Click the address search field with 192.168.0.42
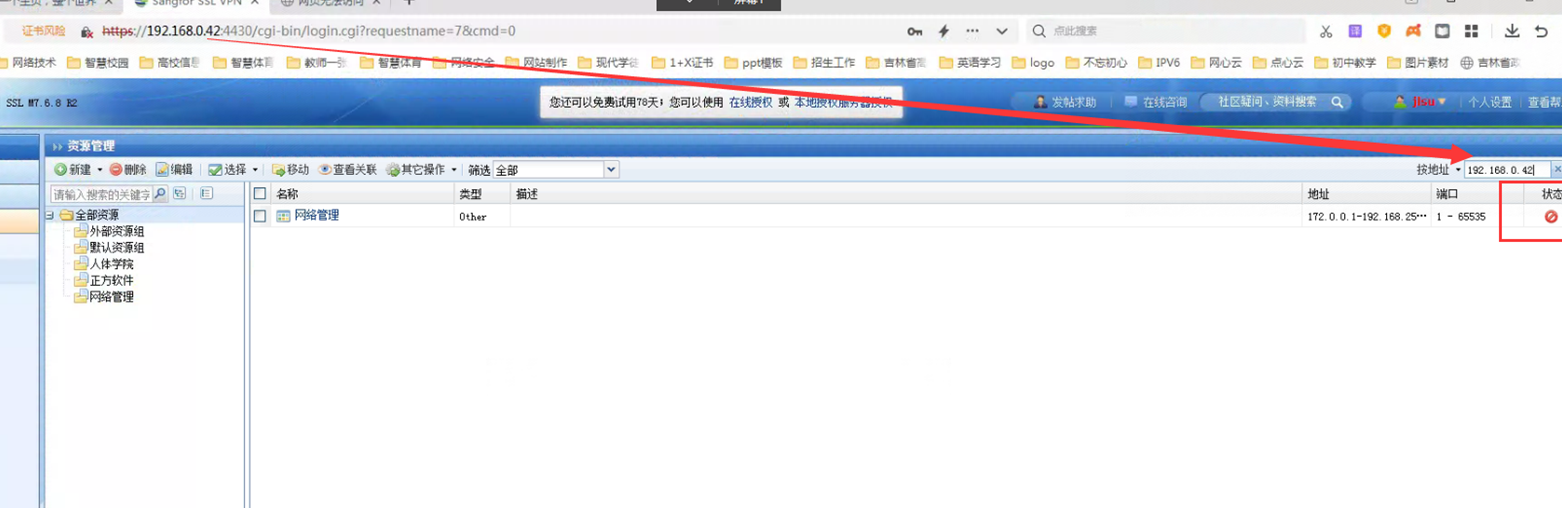This screenshot has width=1562, height=508. click(1507, 170)
